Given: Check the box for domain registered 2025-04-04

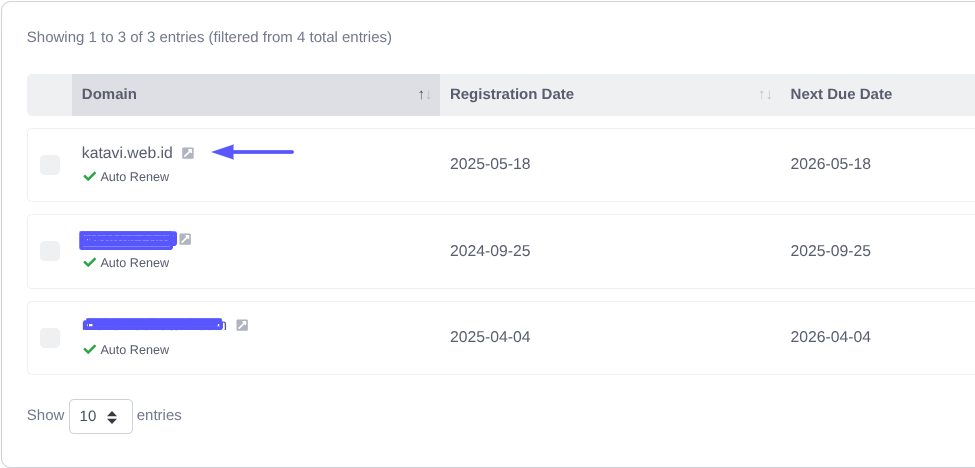Looking at the screenshot, I should pyautogui.click(x=50, y=338).
